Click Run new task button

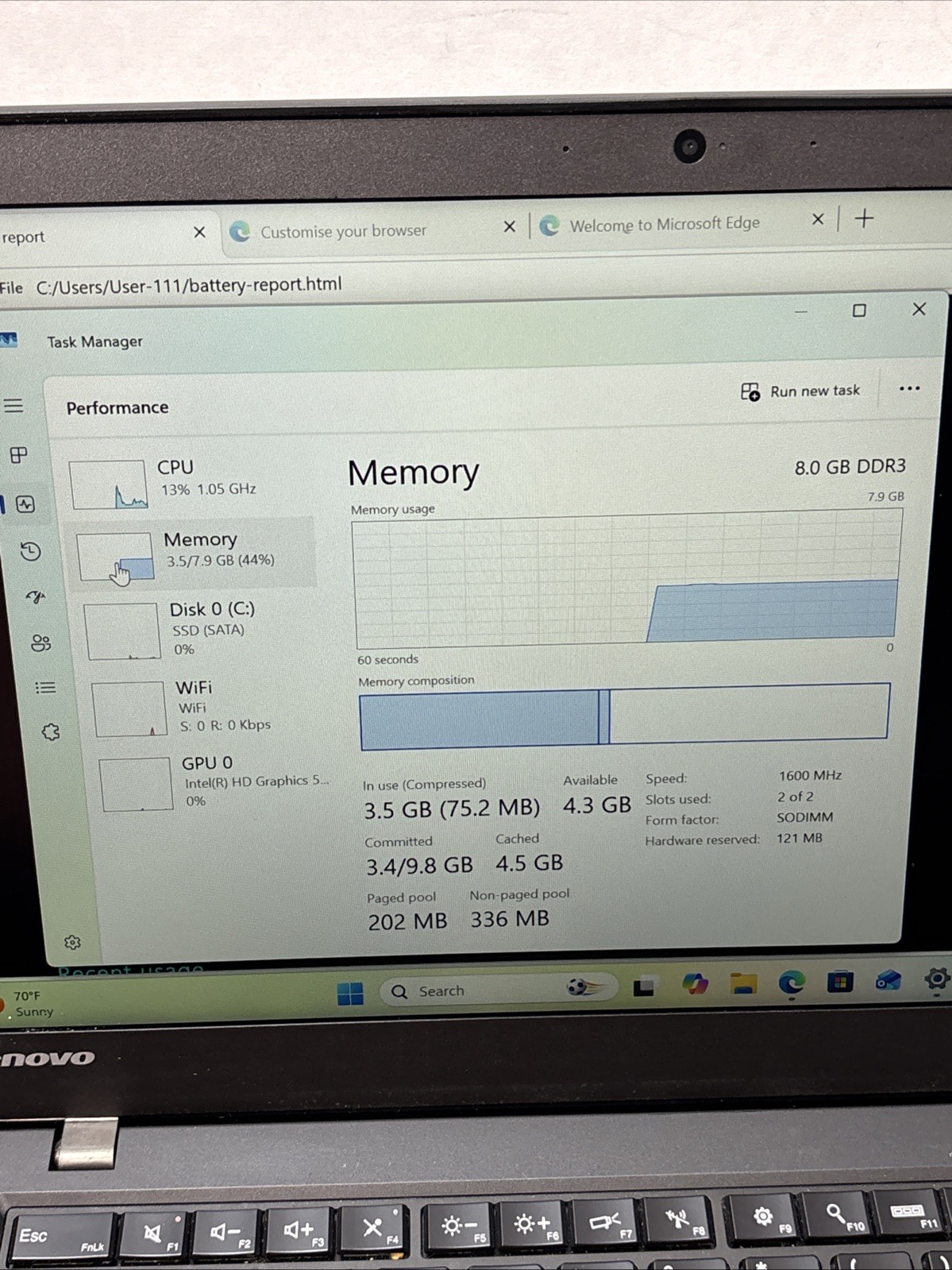click(x=800, y=391)
